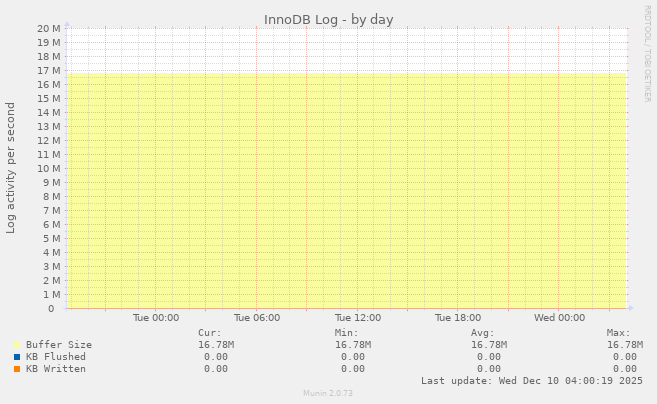Click KB Written Max value 0.00
Viewport: 657px width, 404px height.
(x=625, y=369)
